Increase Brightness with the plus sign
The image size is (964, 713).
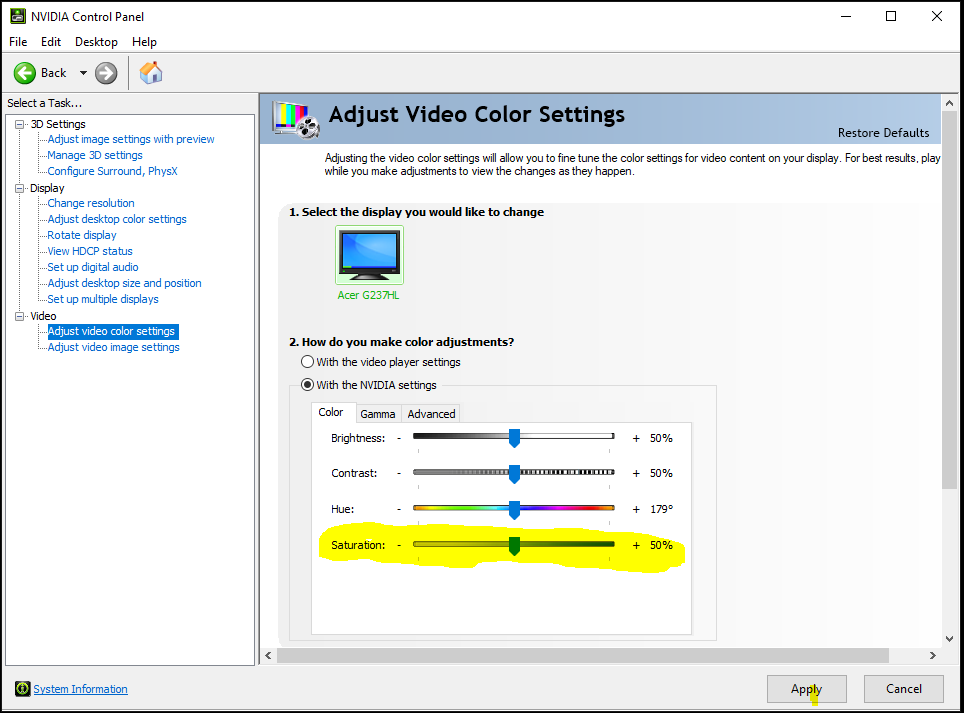coord(636,438)
